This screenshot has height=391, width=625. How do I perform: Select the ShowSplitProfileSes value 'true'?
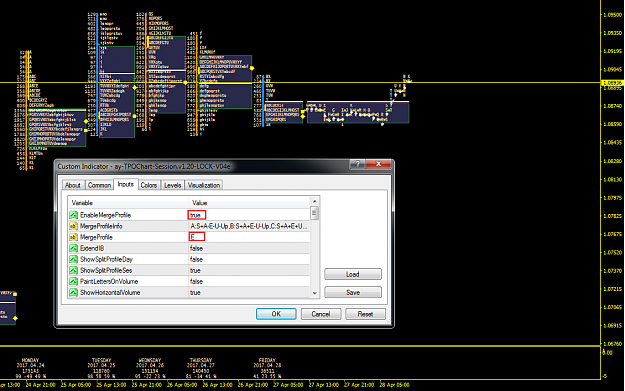click(x=195, y=271)
